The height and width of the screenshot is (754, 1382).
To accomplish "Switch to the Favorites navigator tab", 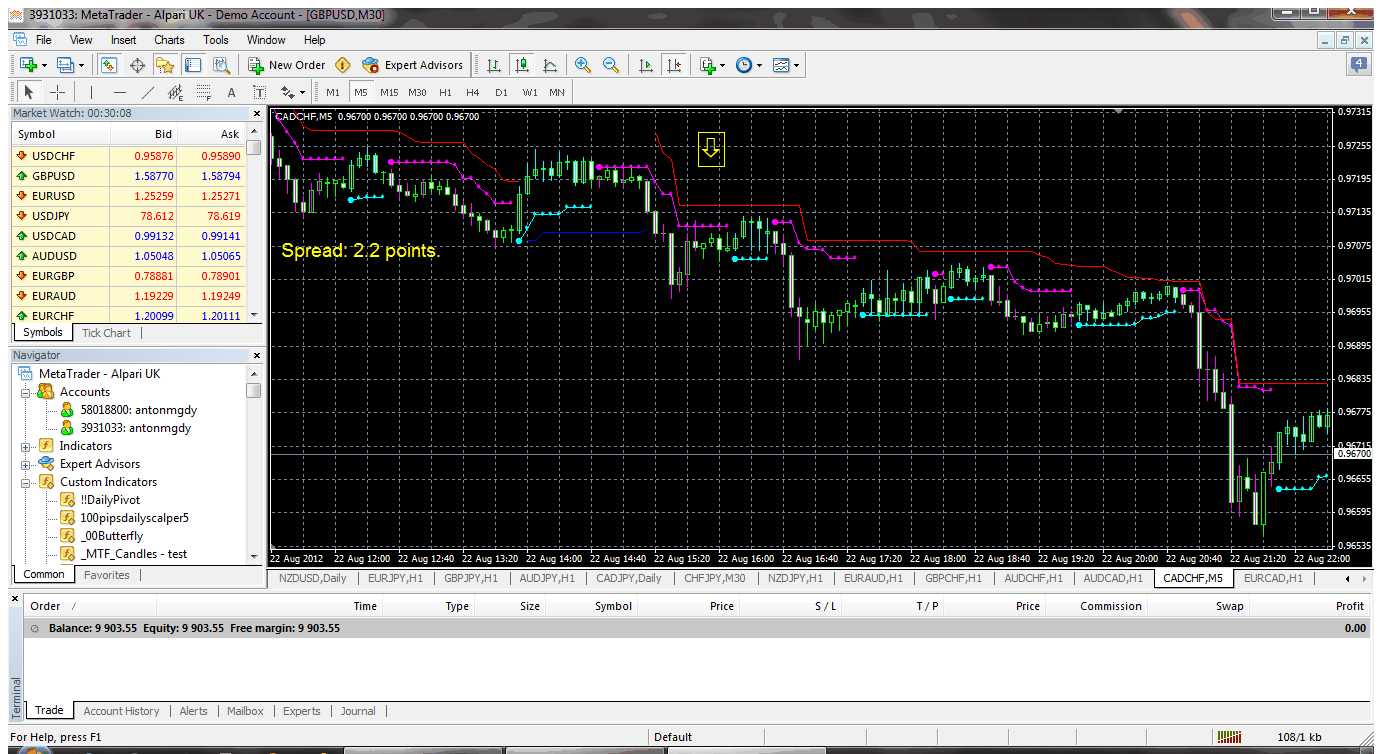I will click(106, 575).
